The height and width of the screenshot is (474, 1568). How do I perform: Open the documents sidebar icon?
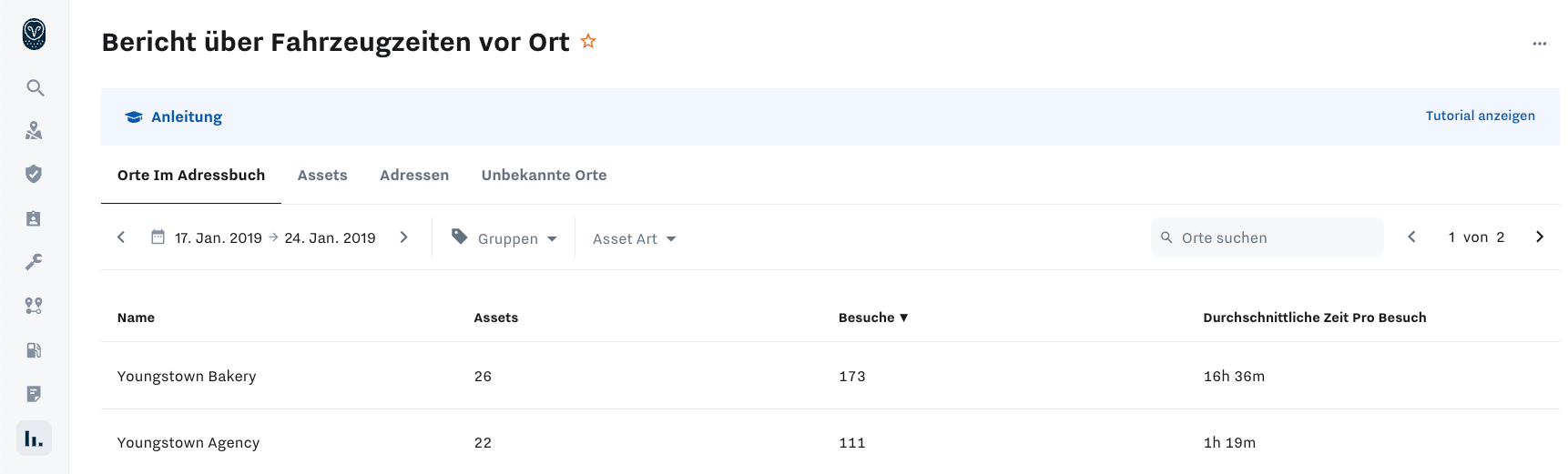click(35, 394)
